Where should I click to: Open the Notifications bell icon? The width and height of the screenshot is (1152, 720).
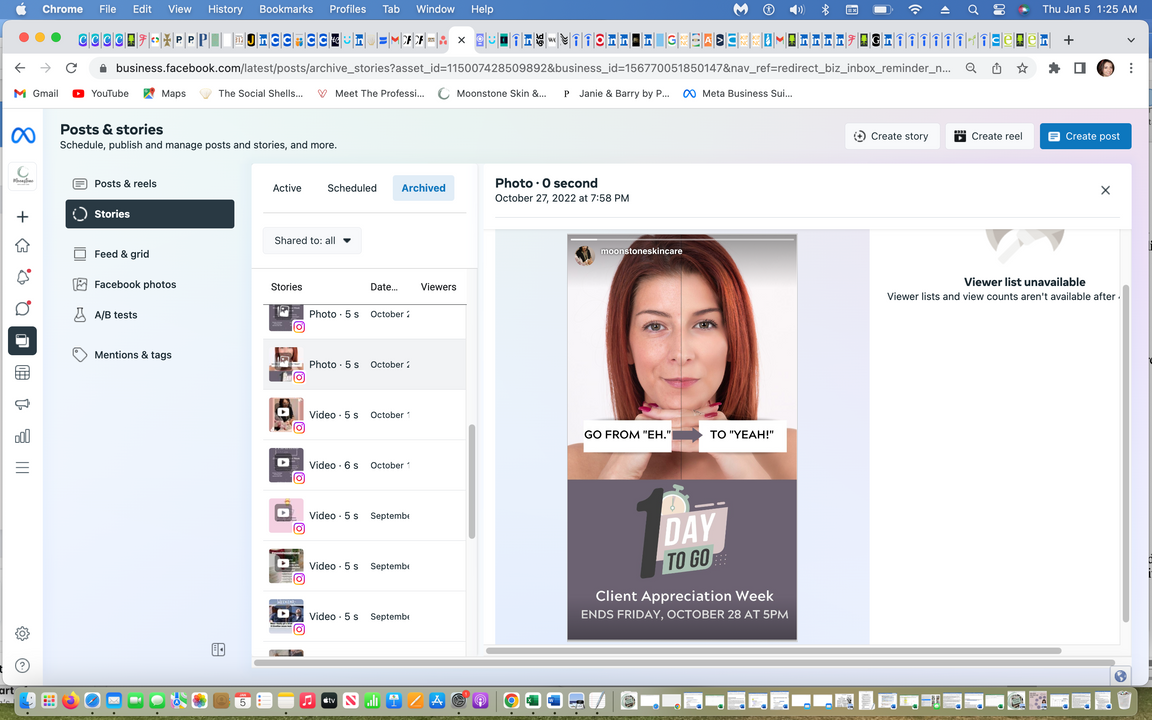[x=22, y=277]
